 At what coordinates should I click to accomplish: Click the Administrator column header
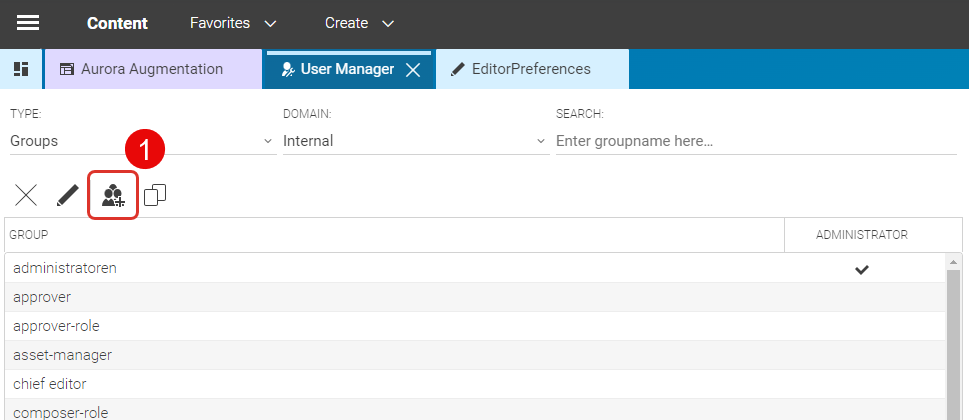861,235
